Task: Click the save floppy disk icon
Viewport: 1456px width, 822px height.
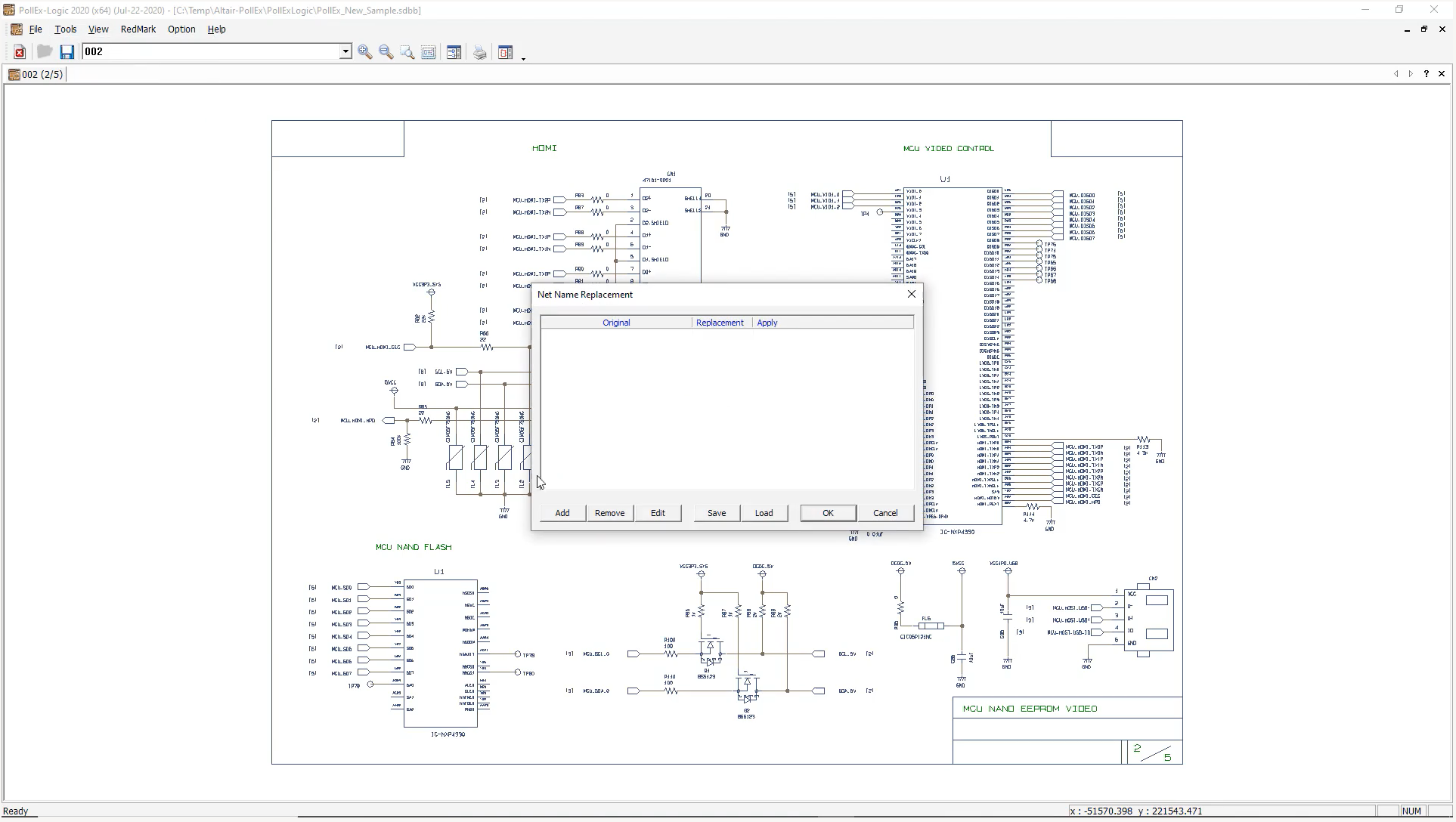Action: (67, 52)
